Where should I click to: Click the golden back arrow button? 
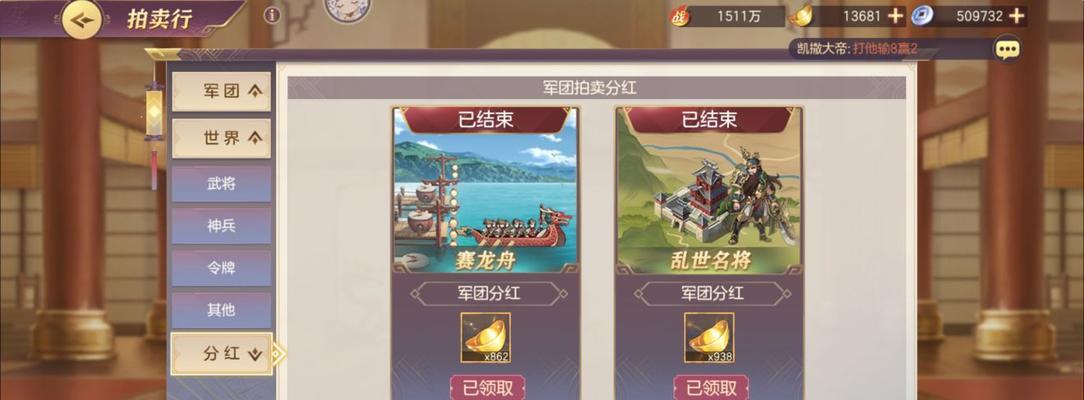(82, 19)
